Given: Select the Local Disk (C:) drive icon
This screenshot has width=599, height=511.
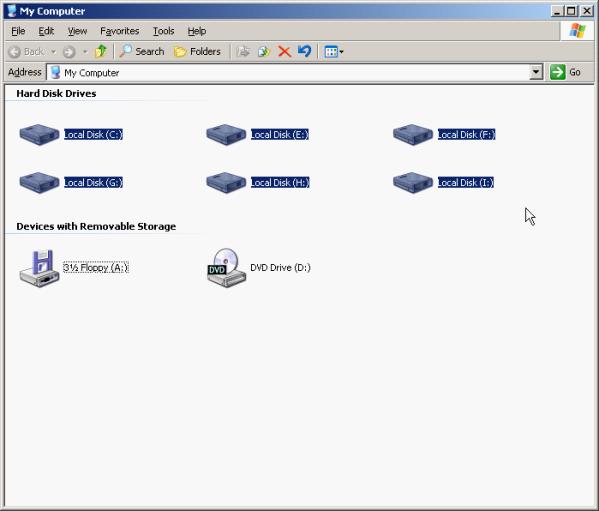Looking at the screenshot, I should click(39, 134).
